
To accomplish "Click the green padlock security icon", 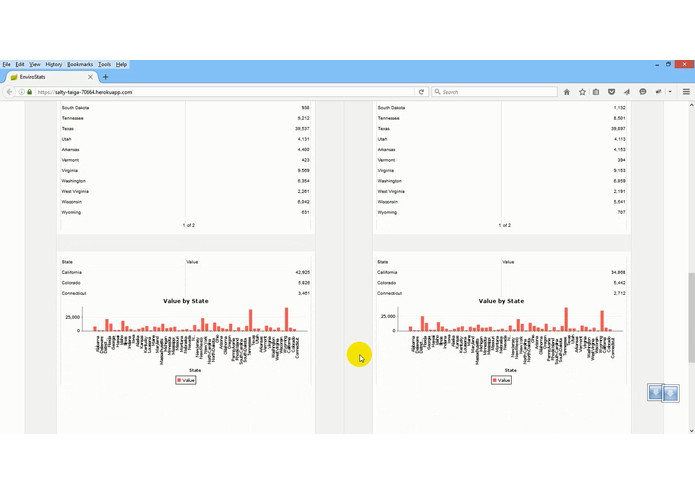I will click(x=30, y=92).
